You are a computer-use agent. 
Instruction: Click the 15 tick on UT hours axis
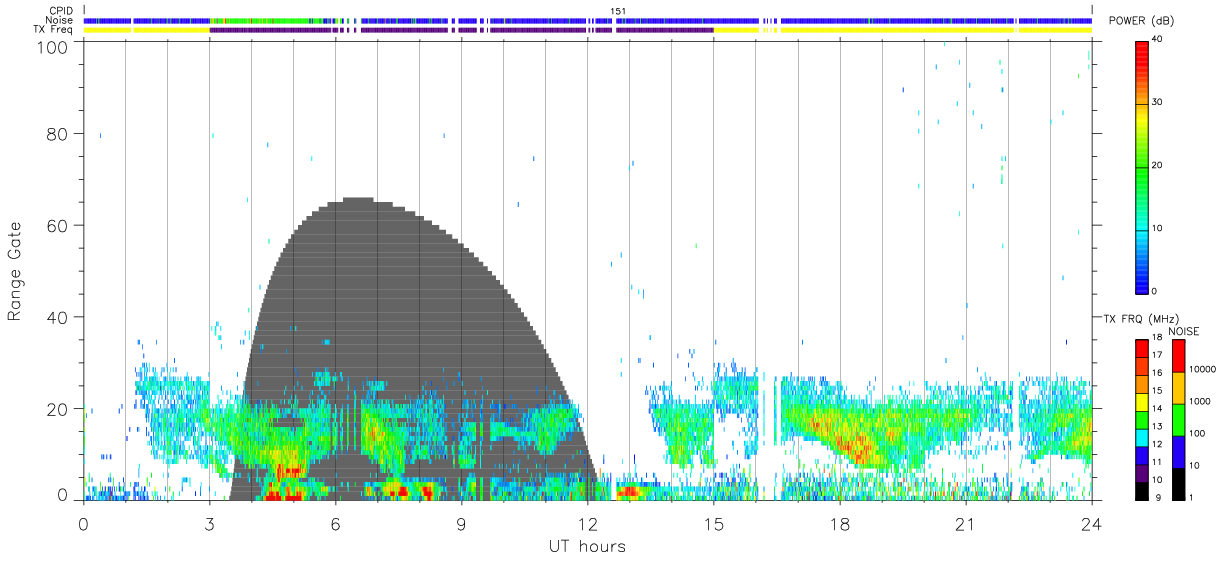pyautogui.click(x=713, y=523)
